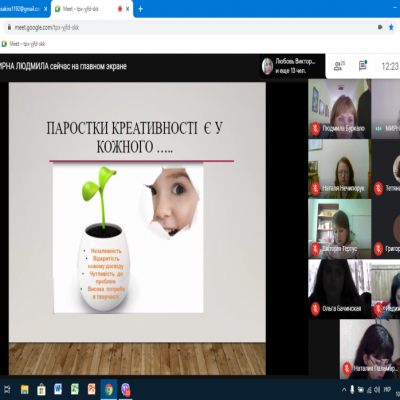Click muted mic icon on Ольга Бечинская tile
The image size is (400, 400).
[315, 308]
